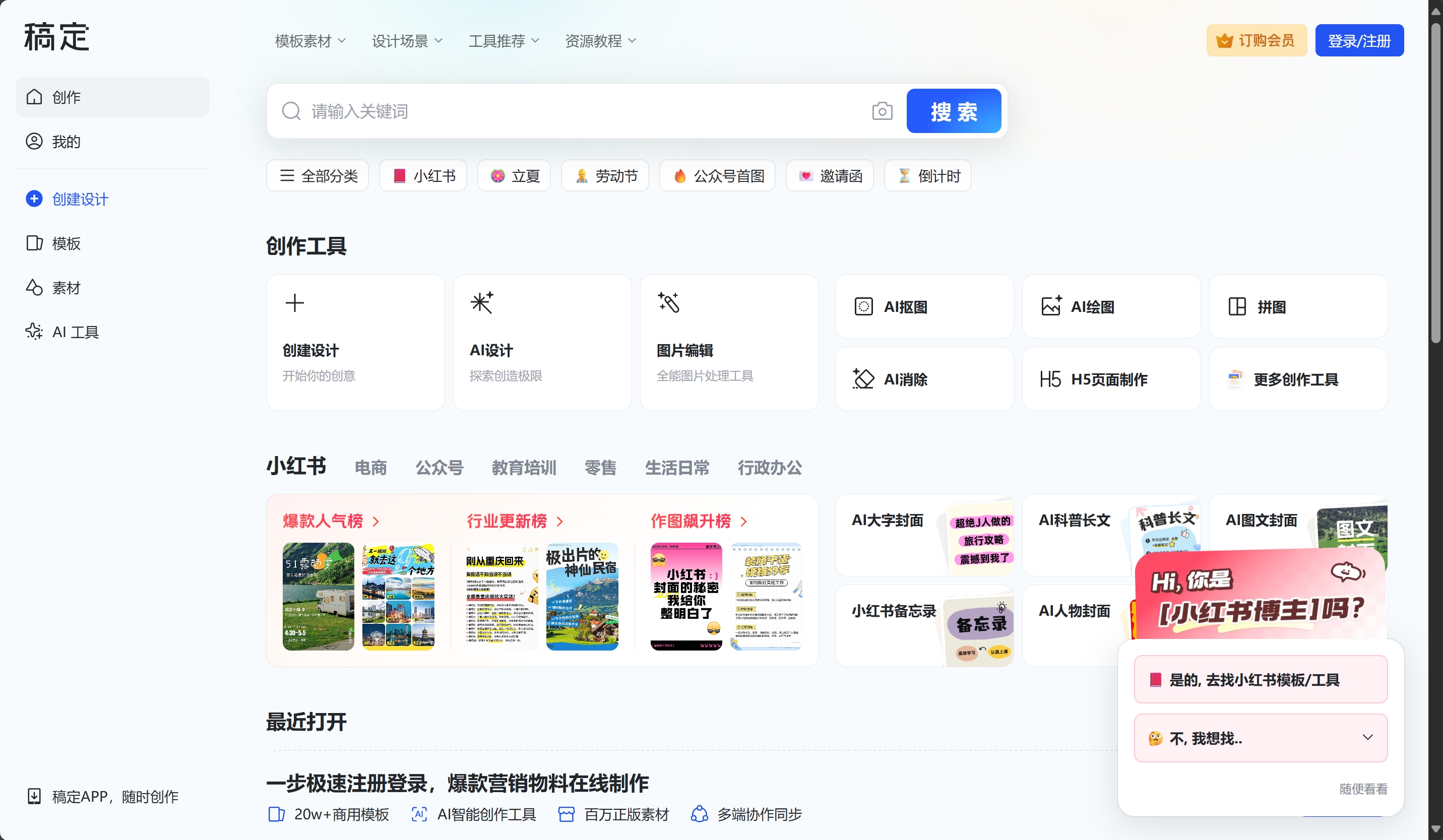The width and height of the screenshot is (1443, 840).
Task: Open the 爆款人气榜 ranking arrow
Action: coord(376,521)
